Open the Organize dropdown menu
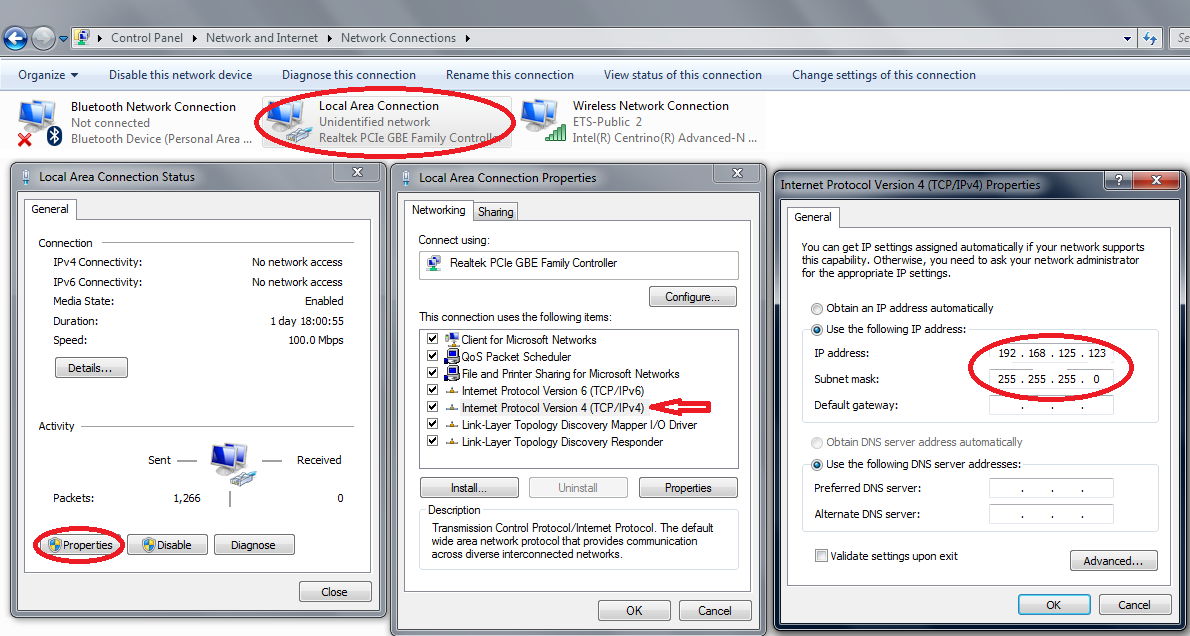 pos(48,75)
